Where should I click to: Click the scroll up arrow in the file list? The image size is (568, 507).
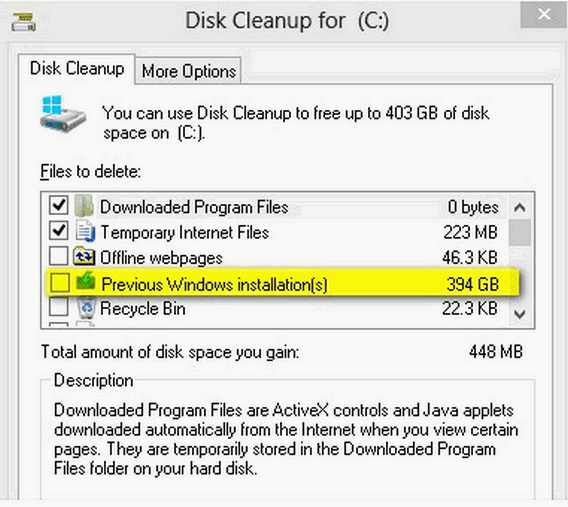tap(520, 207)
